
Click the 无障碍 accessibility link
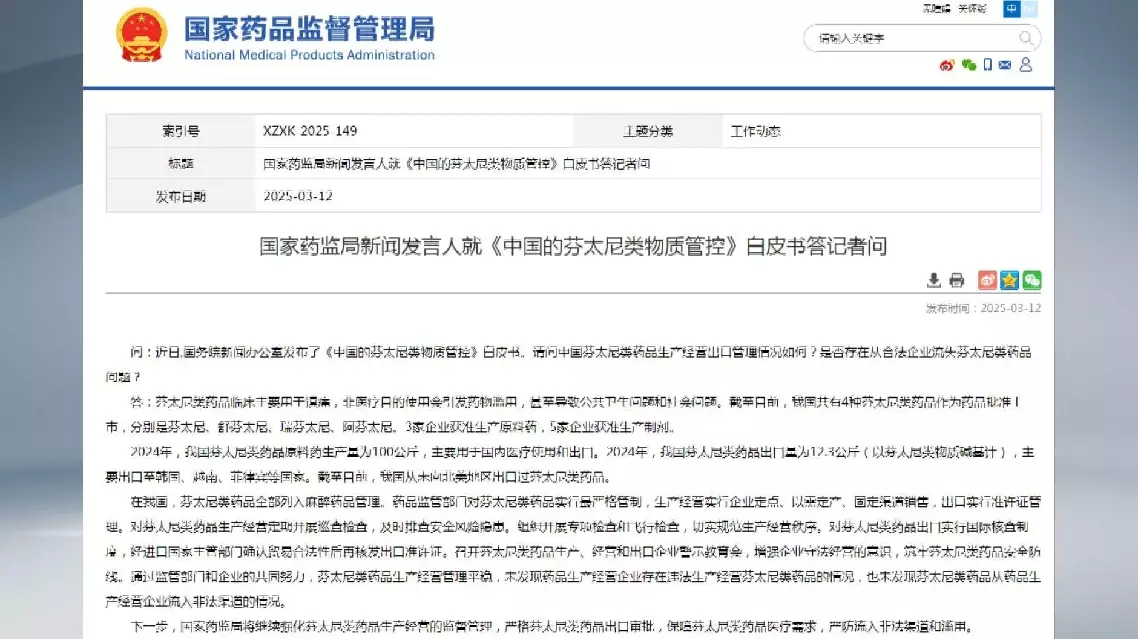936,9
